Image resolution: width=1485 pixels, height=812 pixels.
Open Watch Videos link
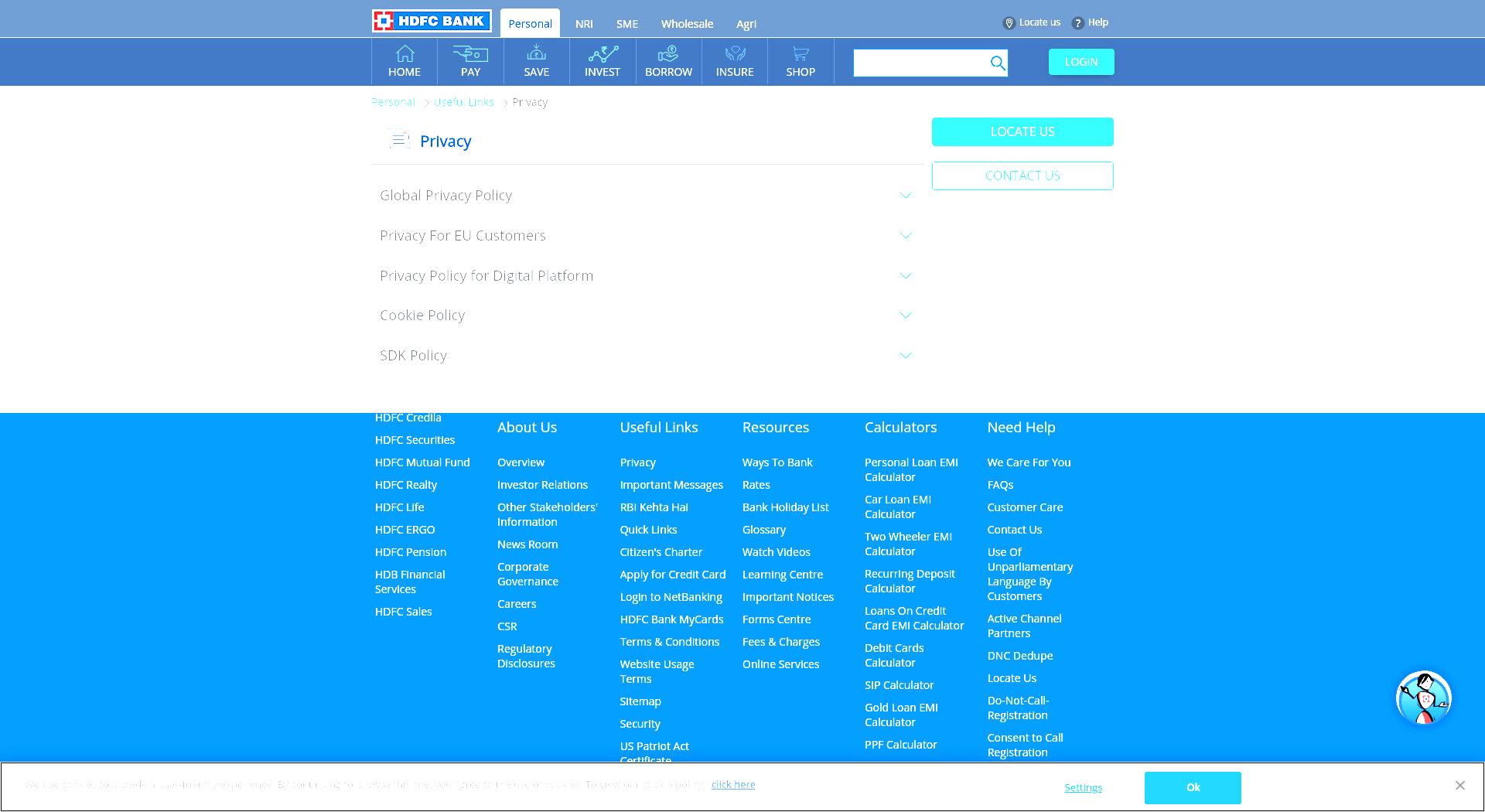tap(776, 552)
